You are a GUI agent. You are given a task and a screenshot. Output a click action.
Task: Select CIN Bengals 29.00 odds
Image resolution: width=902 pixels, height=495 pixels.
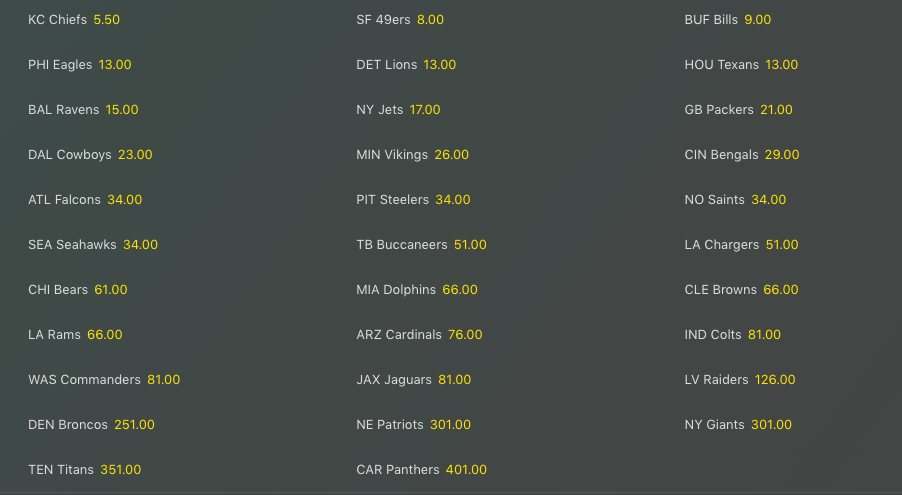[x=782, y=155]
